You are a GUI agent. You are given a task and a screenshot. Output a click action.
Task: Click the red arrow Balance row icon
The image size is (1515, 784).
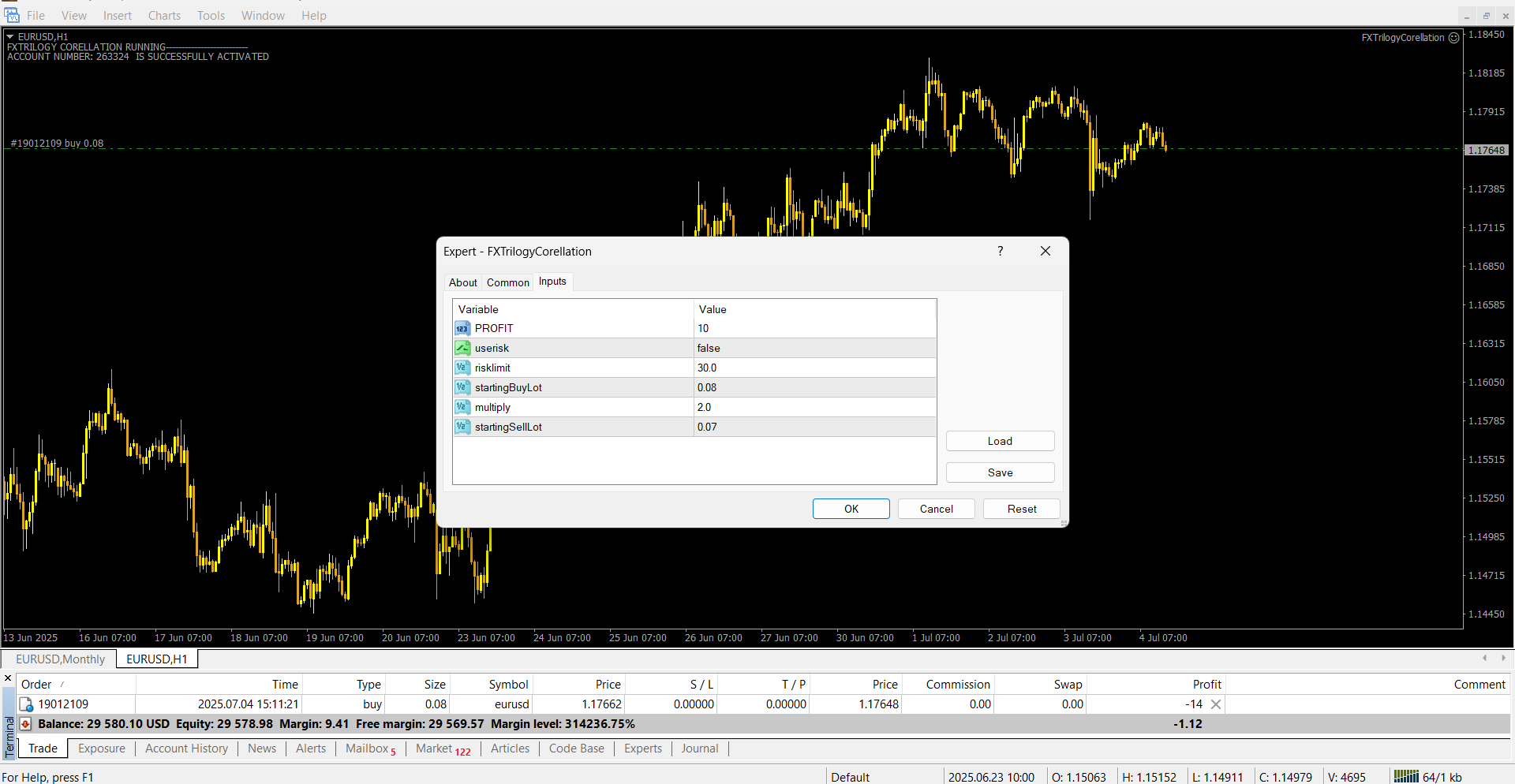coord(26,724)
